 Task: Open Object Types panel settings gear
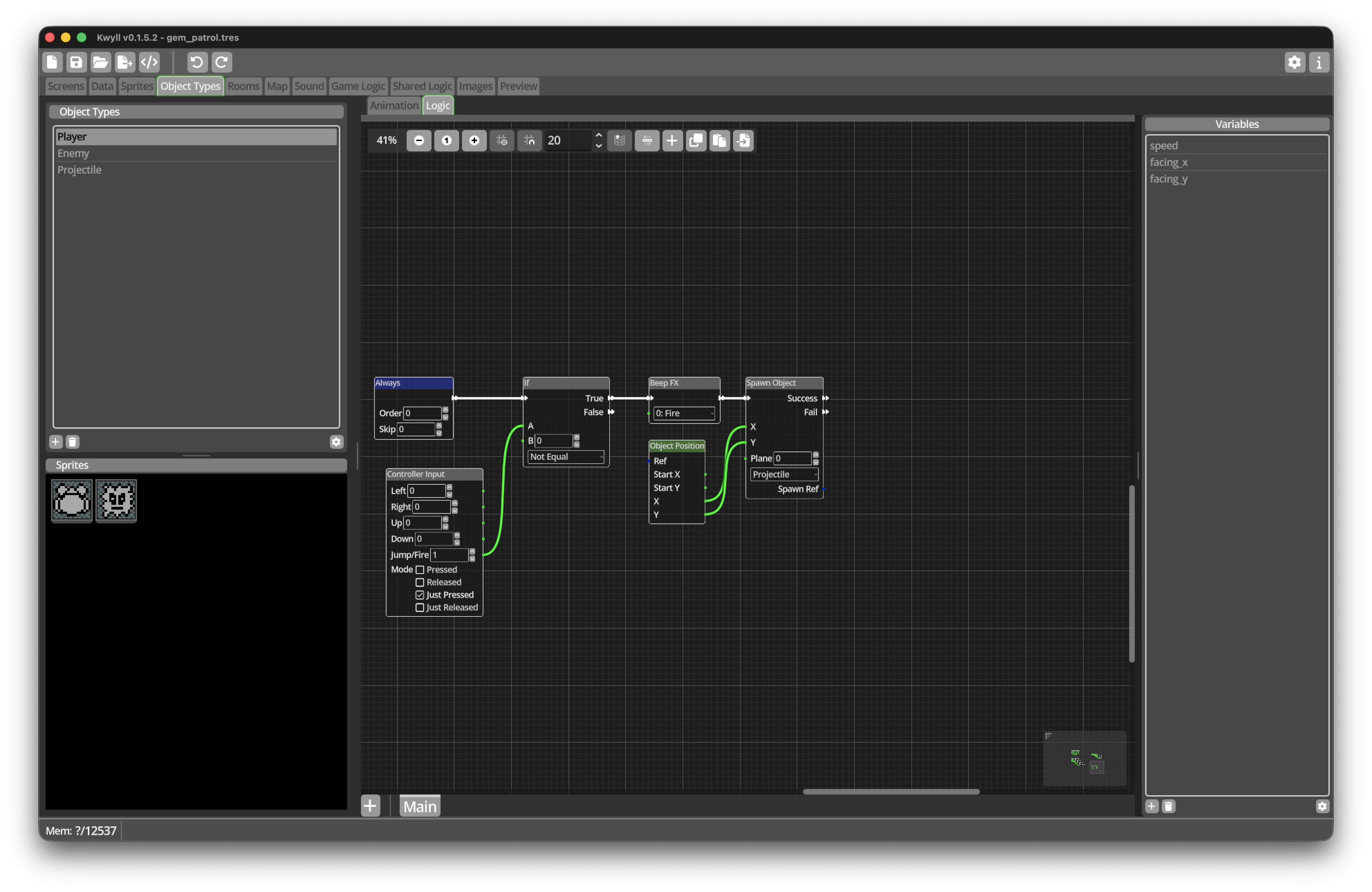pyautogui.click(x=337, y=442)
